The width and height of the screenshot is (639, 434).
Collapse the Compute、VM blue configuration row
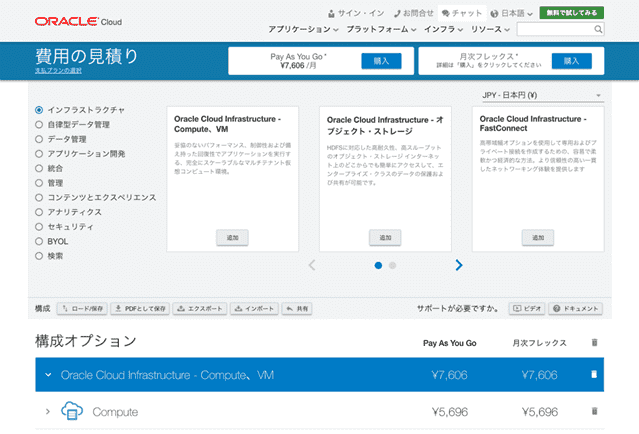point(48,375)
